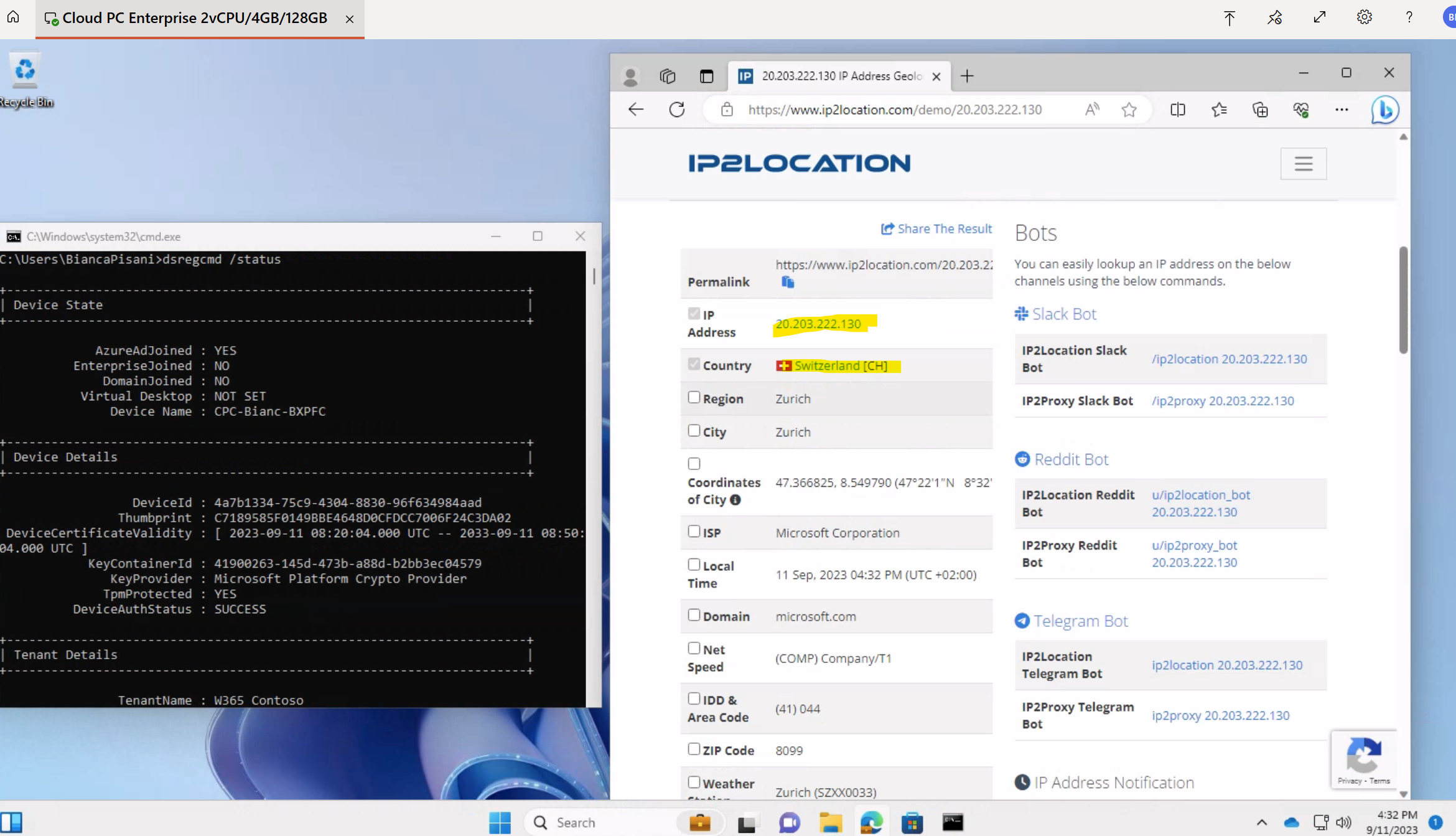The width and height of the screenshot is (1456, 836).
Task: Click the reCAPTCHA badge
Action: pyautogui.click(x=1363, y=759)
